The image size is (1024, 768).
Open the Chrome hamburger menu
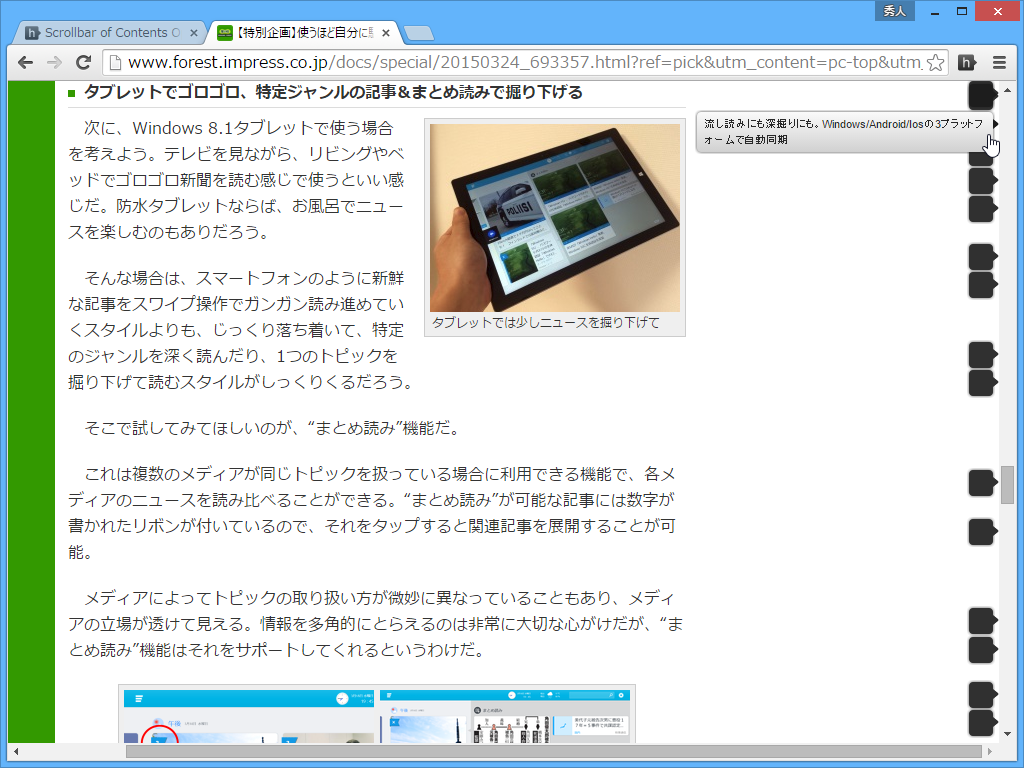pyautogui.click(x=999, y=62)
